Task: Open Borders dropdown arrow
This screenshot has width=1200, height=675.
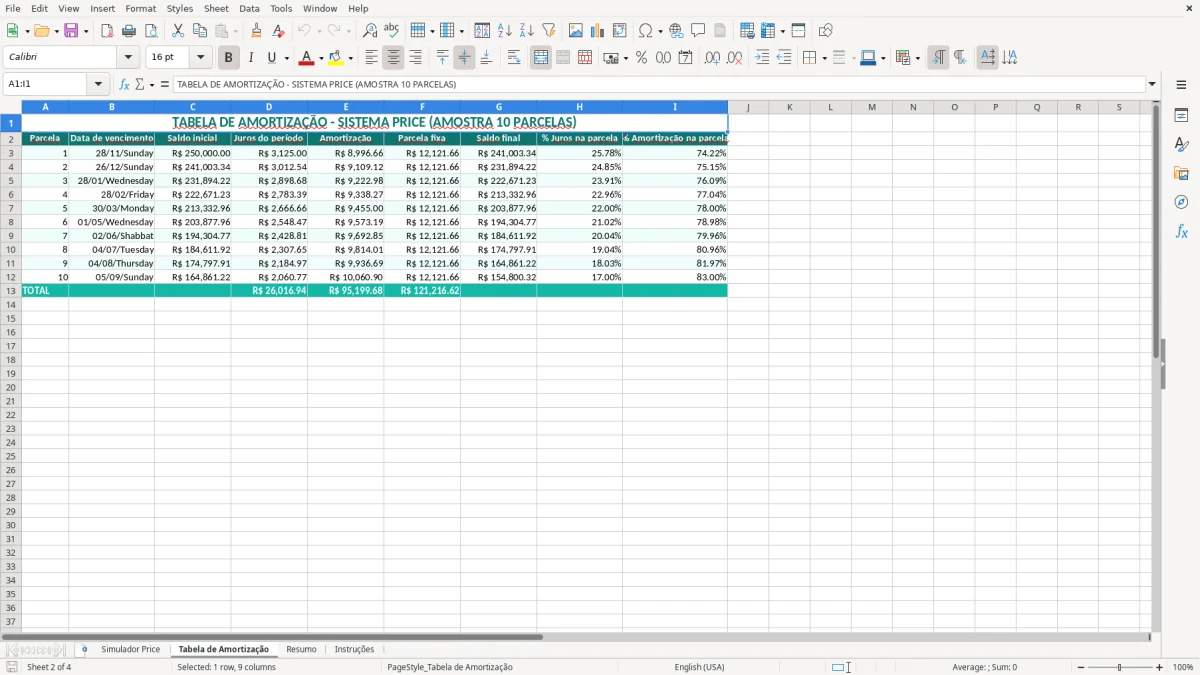Action: 824,58
